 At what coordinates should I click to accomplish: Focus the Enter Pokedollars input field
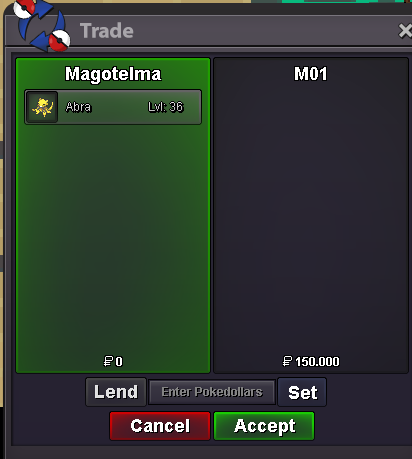[212, 392]
